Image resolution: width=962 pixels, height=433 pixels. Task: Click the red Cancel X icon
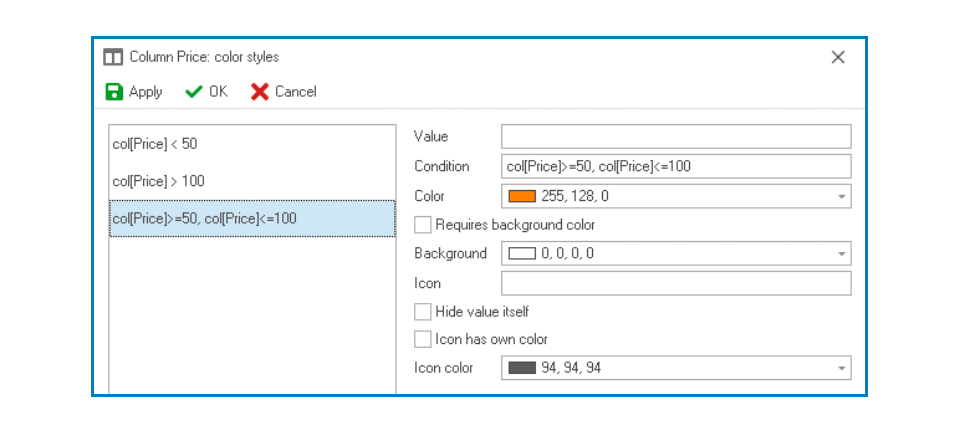point(260,92)
